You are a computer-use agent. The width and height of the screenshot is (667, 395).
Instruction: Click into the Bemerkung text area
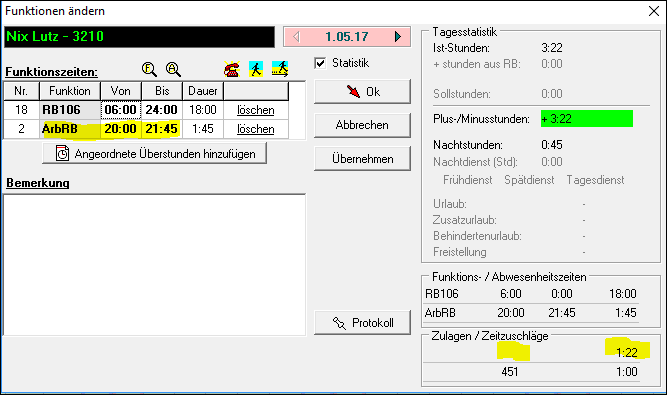154,265
